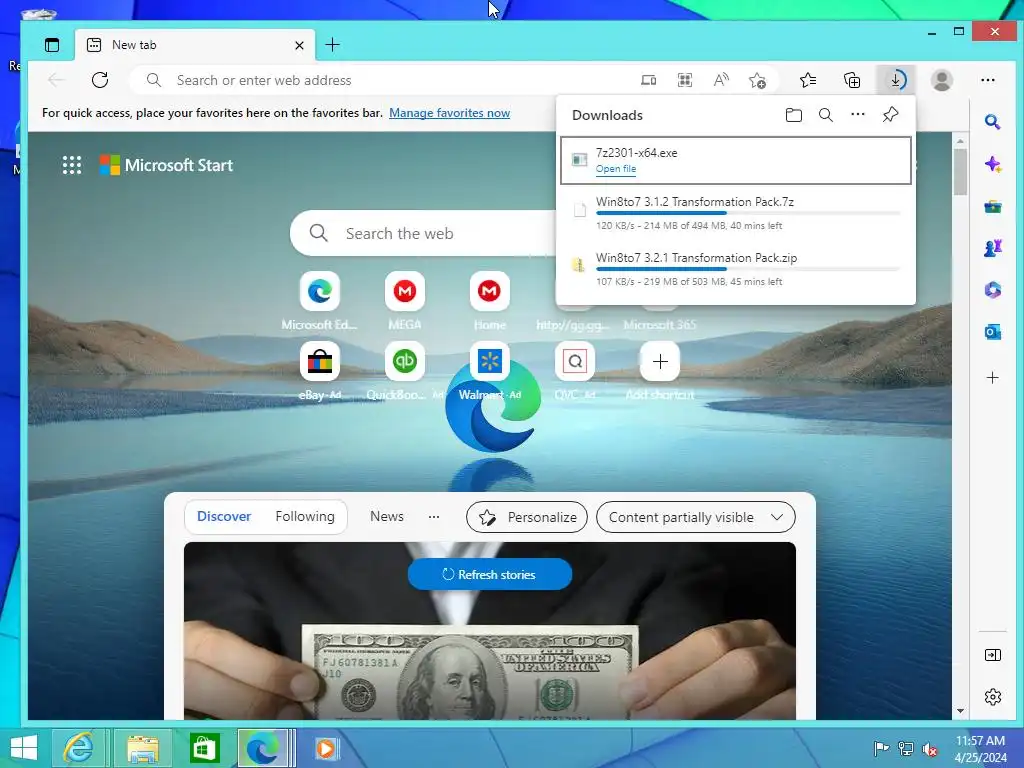1024x768 pixels.
Task: Click Add shortcut plus tile
Action: pos(660,361)
